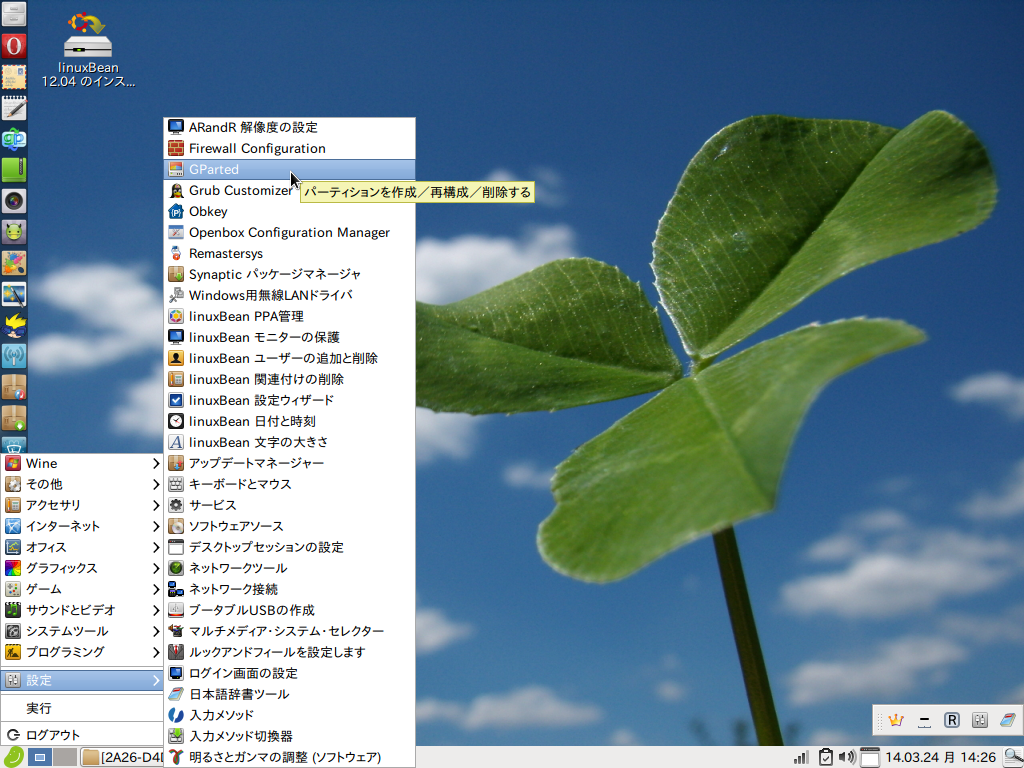Switch to the second gray workspace

tap(65, 758)
